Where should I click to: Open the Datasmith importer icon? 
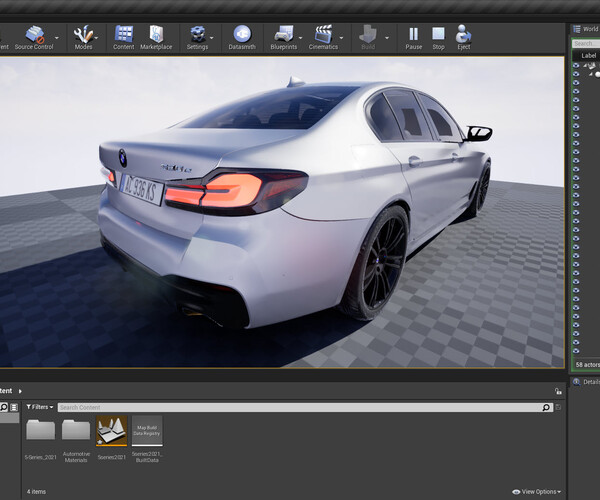coord(242,37)
